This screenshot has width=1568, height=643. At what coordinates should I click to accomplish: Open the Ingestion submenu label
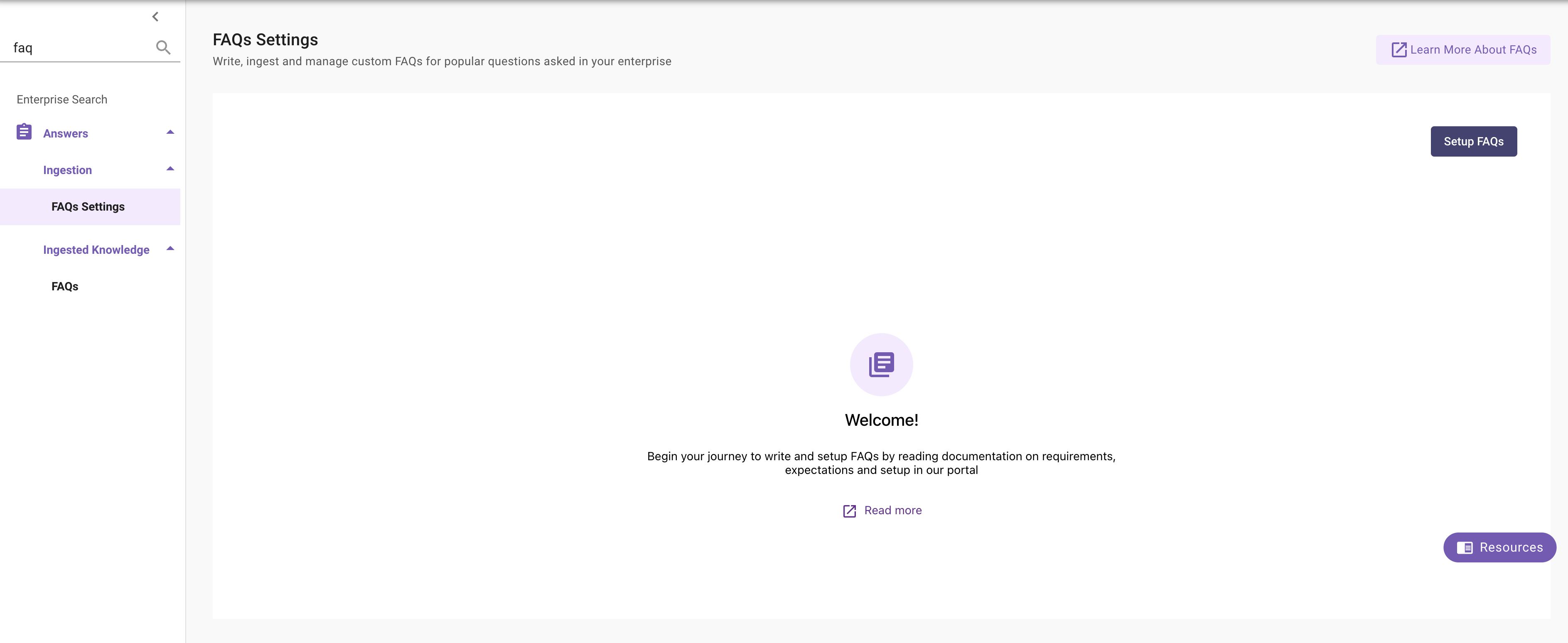(x=68, y=170)
